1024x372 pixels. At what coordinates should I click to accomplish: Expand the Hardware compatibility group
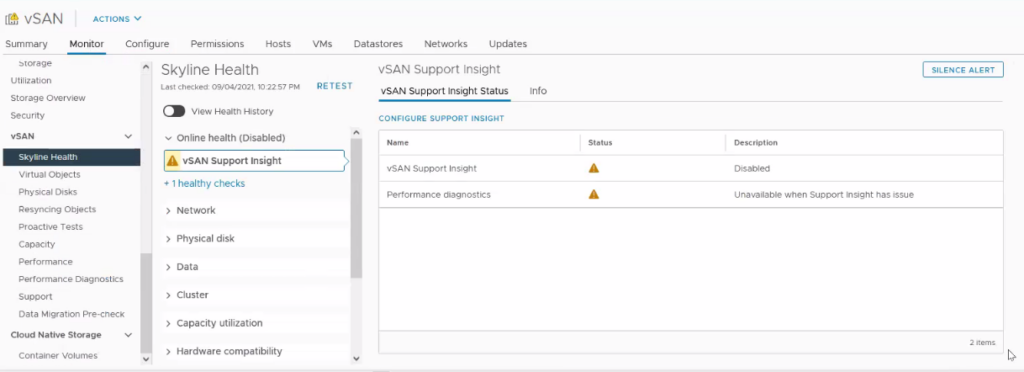tap(168, 351)
